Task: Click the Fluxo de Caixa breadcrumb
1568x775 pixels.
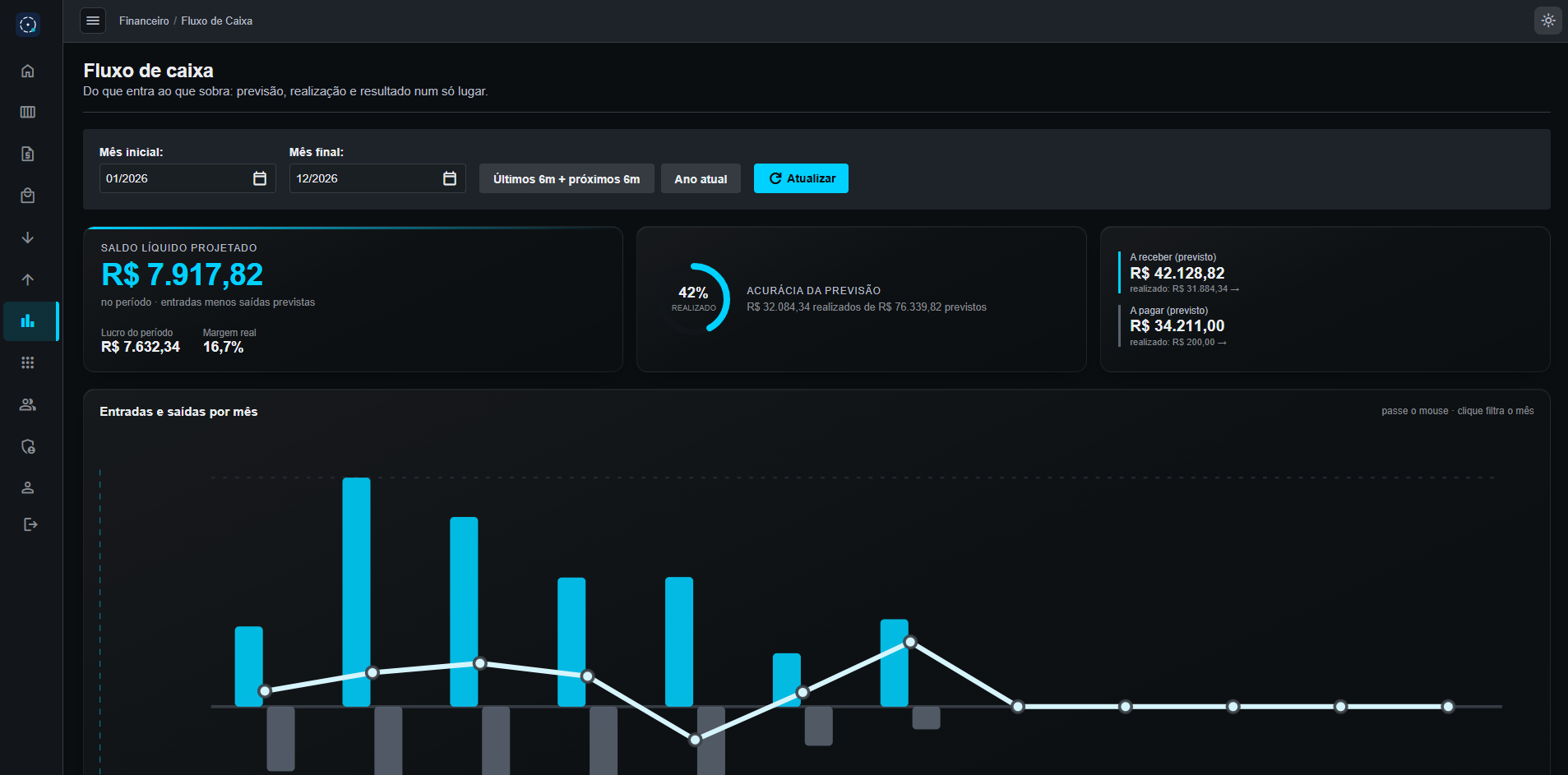Action: click(x=217, y=21)
